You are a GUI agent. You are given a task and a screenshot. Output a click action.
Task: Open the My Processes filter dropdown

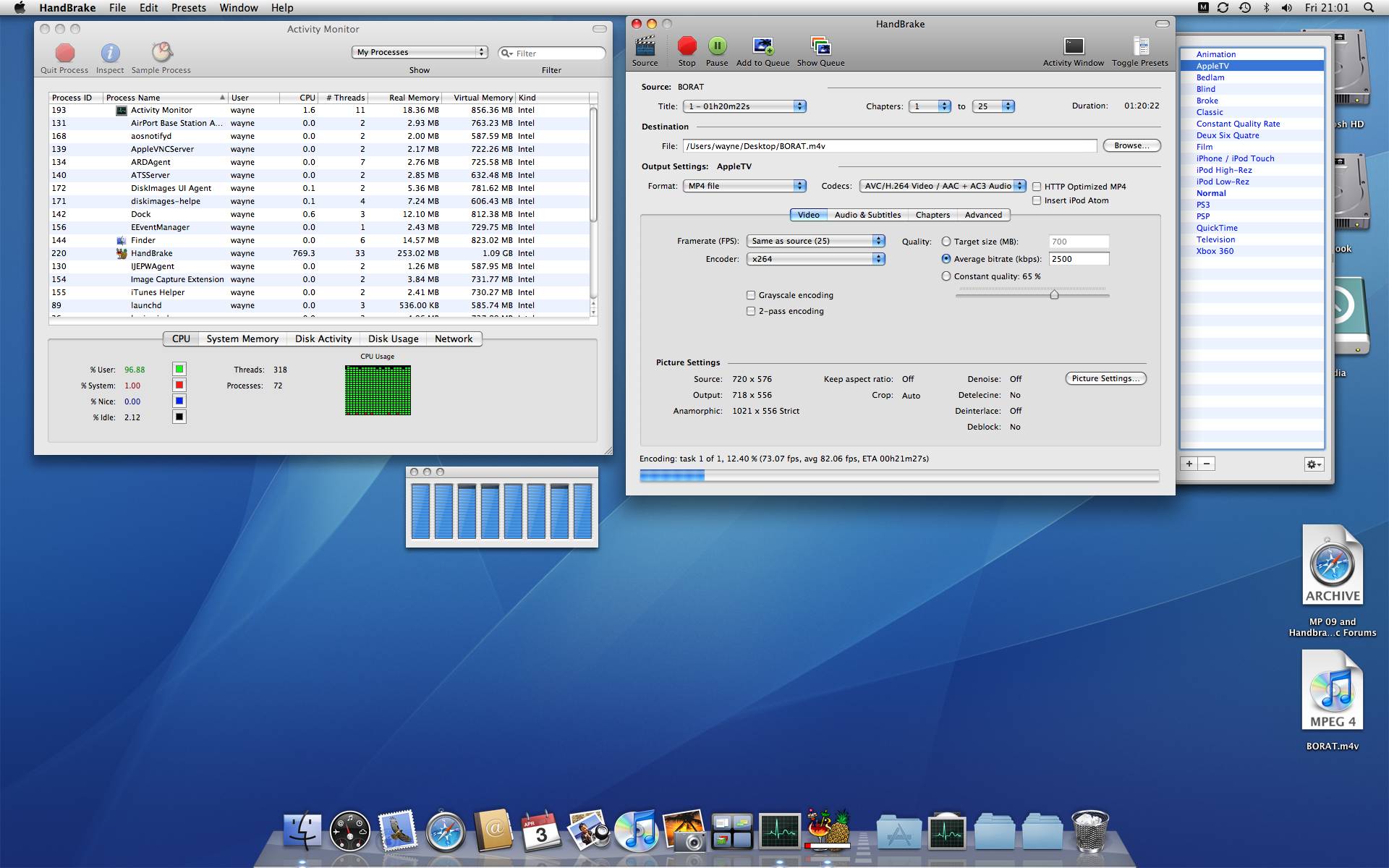click(420, 52)
